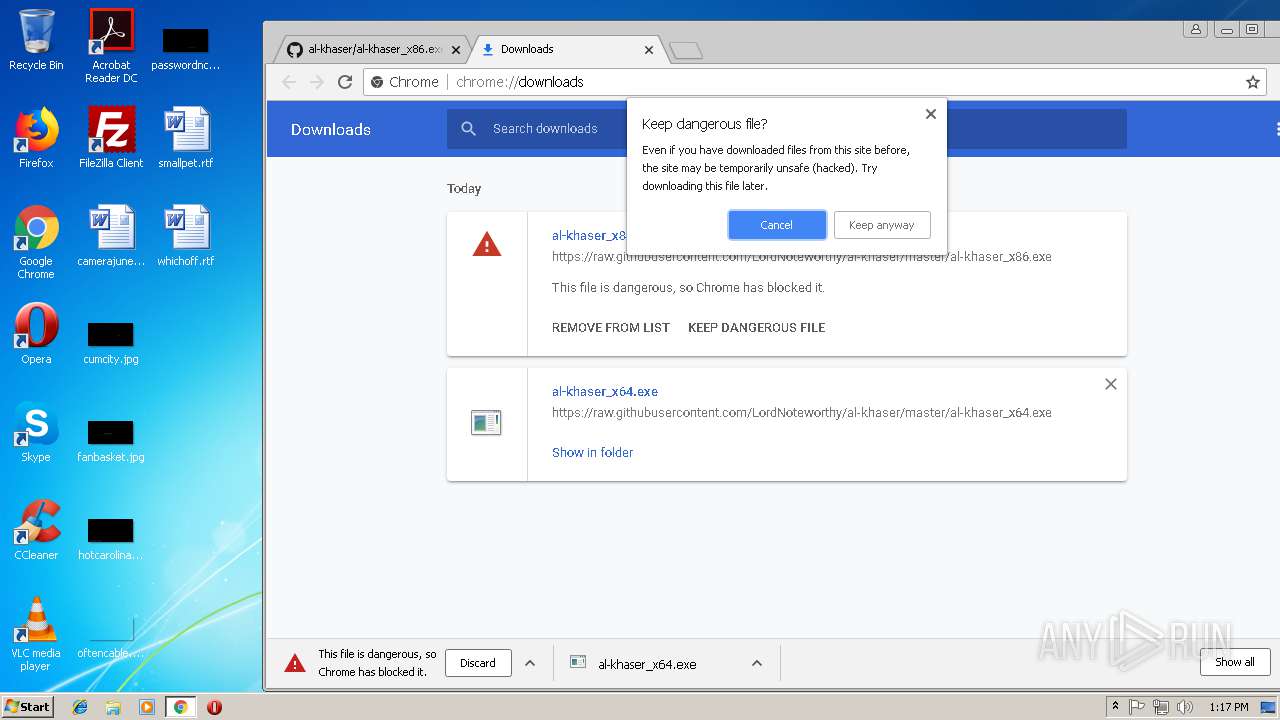This screenshot has width=1280, height=720.
Task: Click Show in folder link
Action: pyautogui.click(x=592, y=452)
